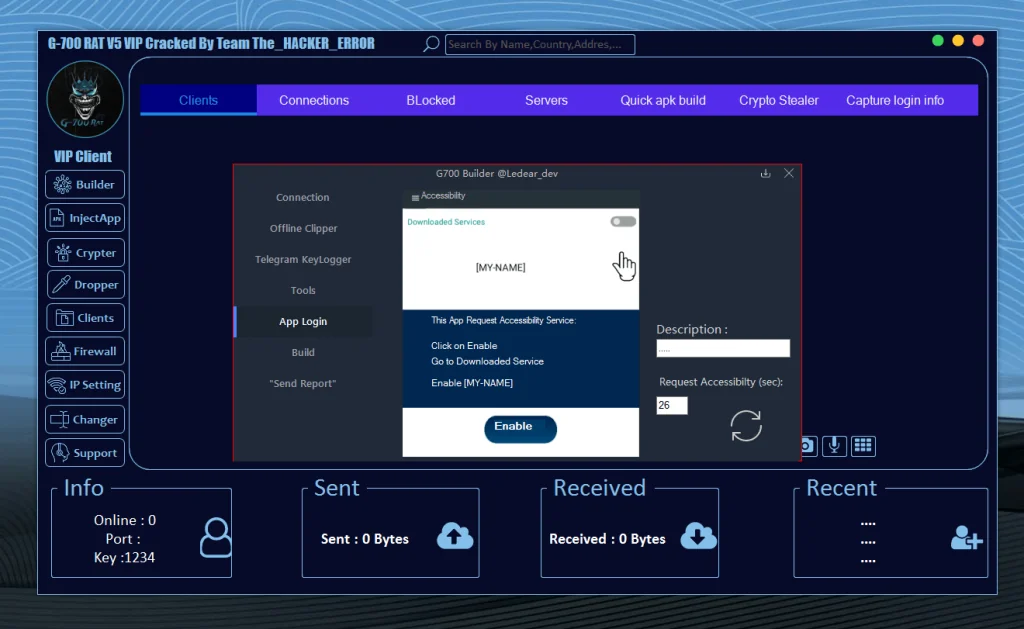Image resolution: width=1024 pixels, height=629 pixels.
Task: Click the camera icon below the builder dialog
Action: coord(807,446)
